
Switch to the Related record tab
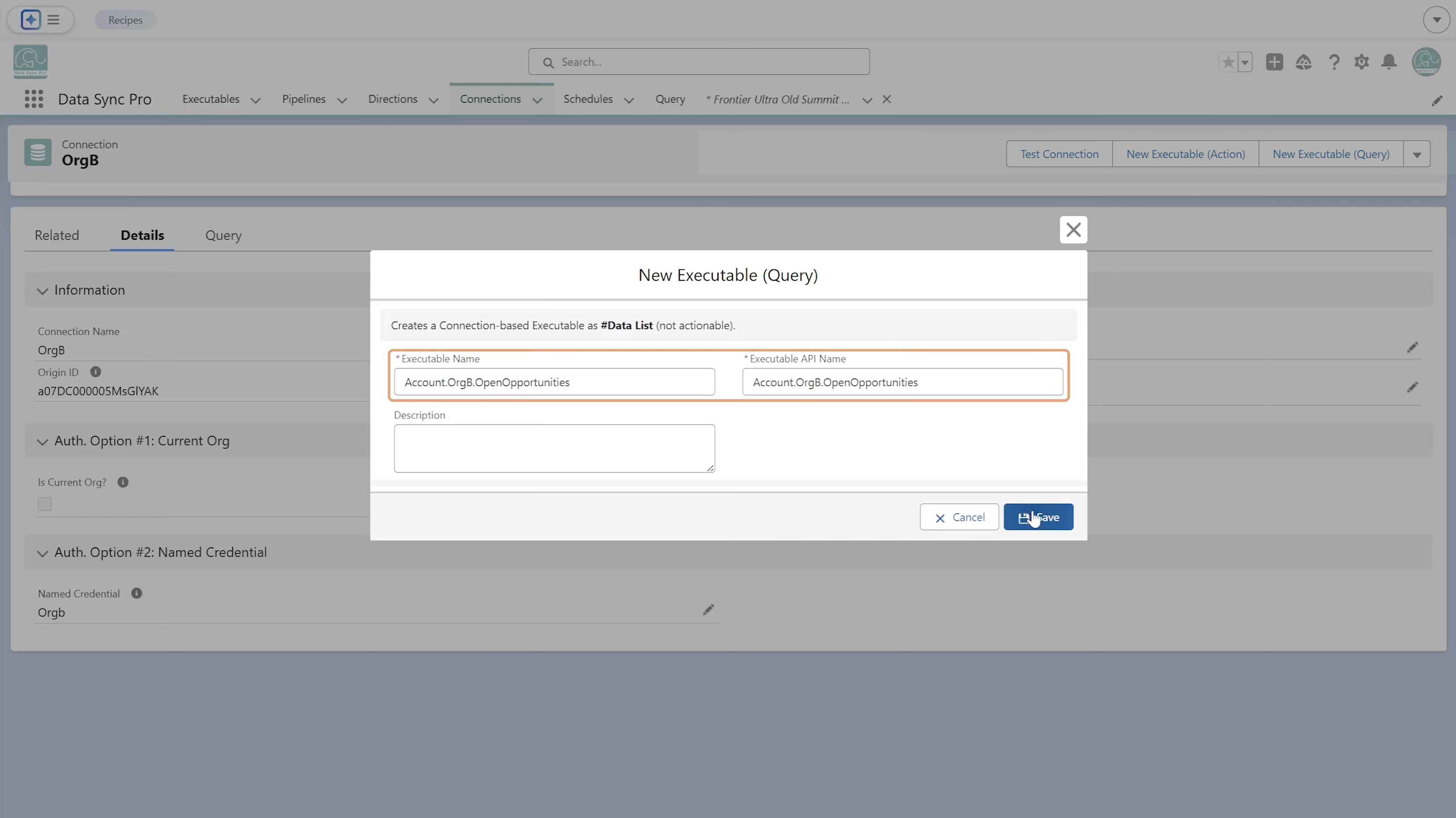point(57,235)
